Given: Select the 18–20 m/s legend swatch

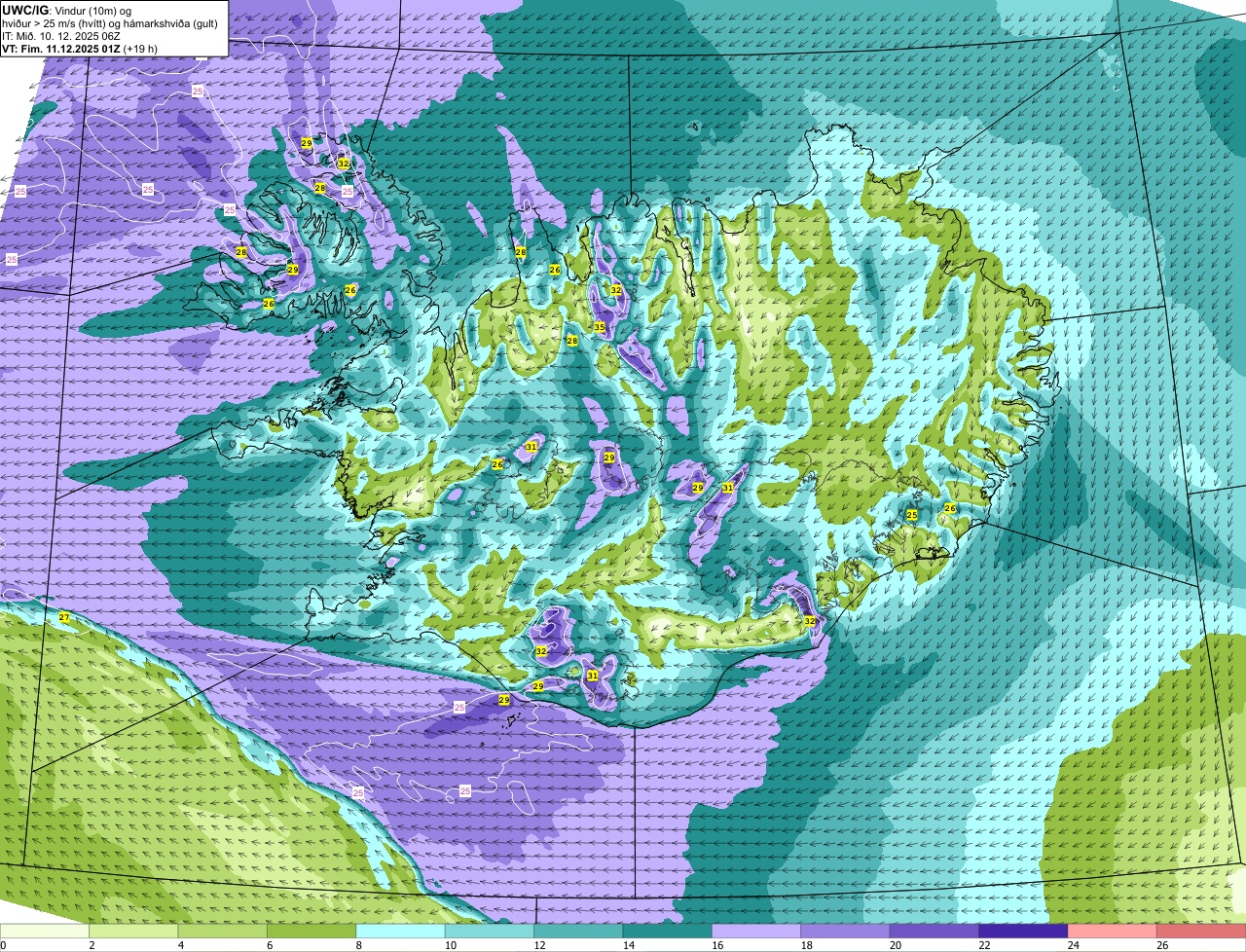Looking at the screenshot, I should [x=845, y=931].
